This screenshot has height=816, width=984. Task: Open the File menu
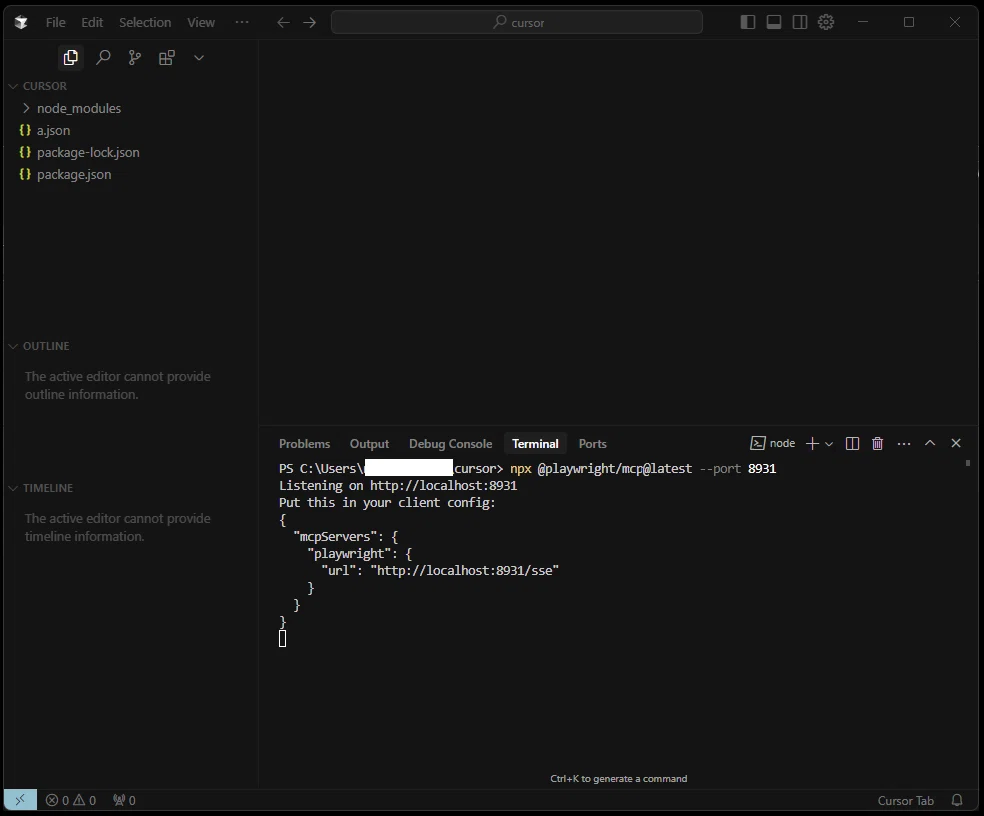[55, 23]
